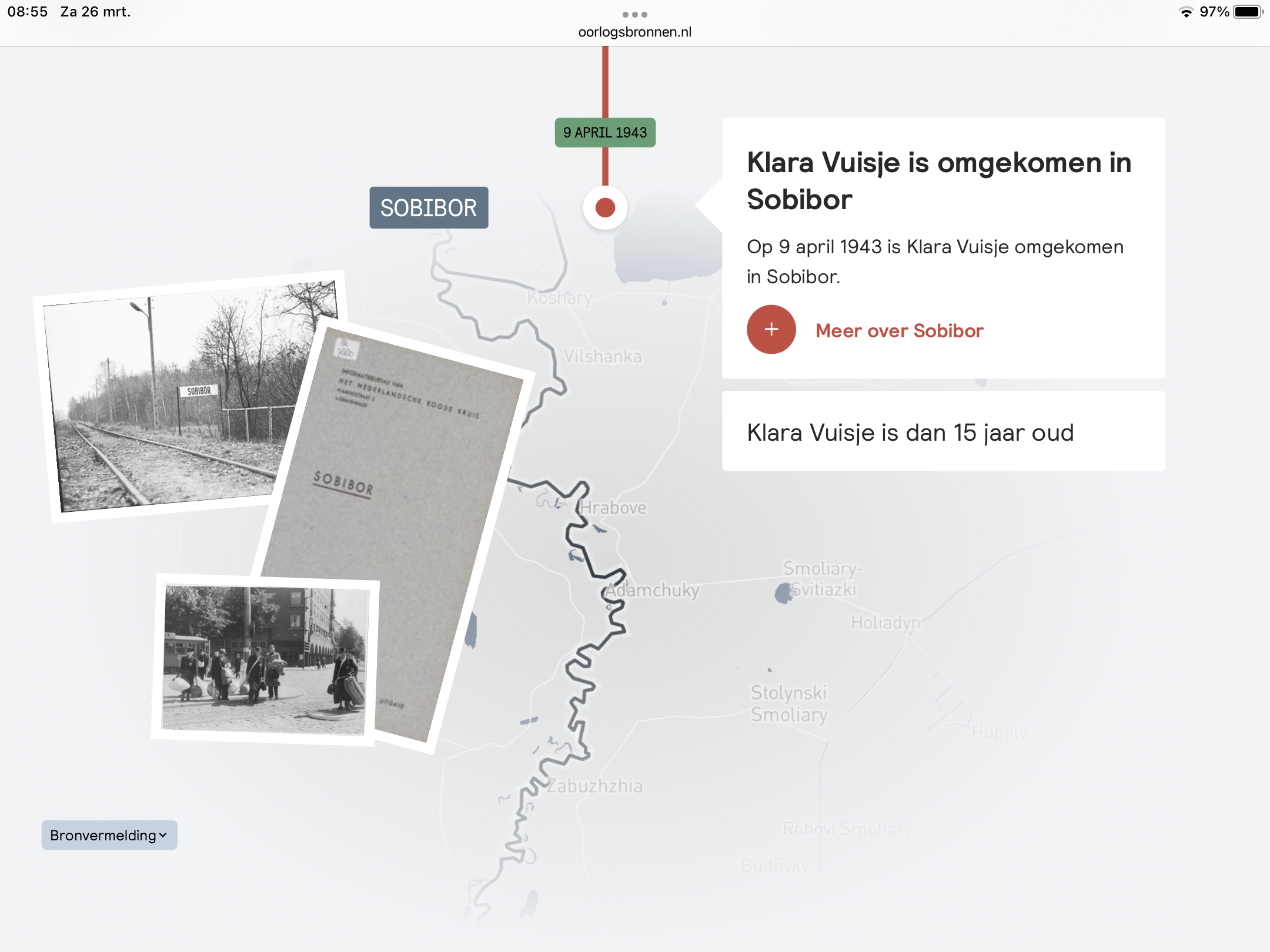Click the red plus circle icon
The width and height of the screenshot is (1270, 952).
pyautogui.click(x=771, y=330)
